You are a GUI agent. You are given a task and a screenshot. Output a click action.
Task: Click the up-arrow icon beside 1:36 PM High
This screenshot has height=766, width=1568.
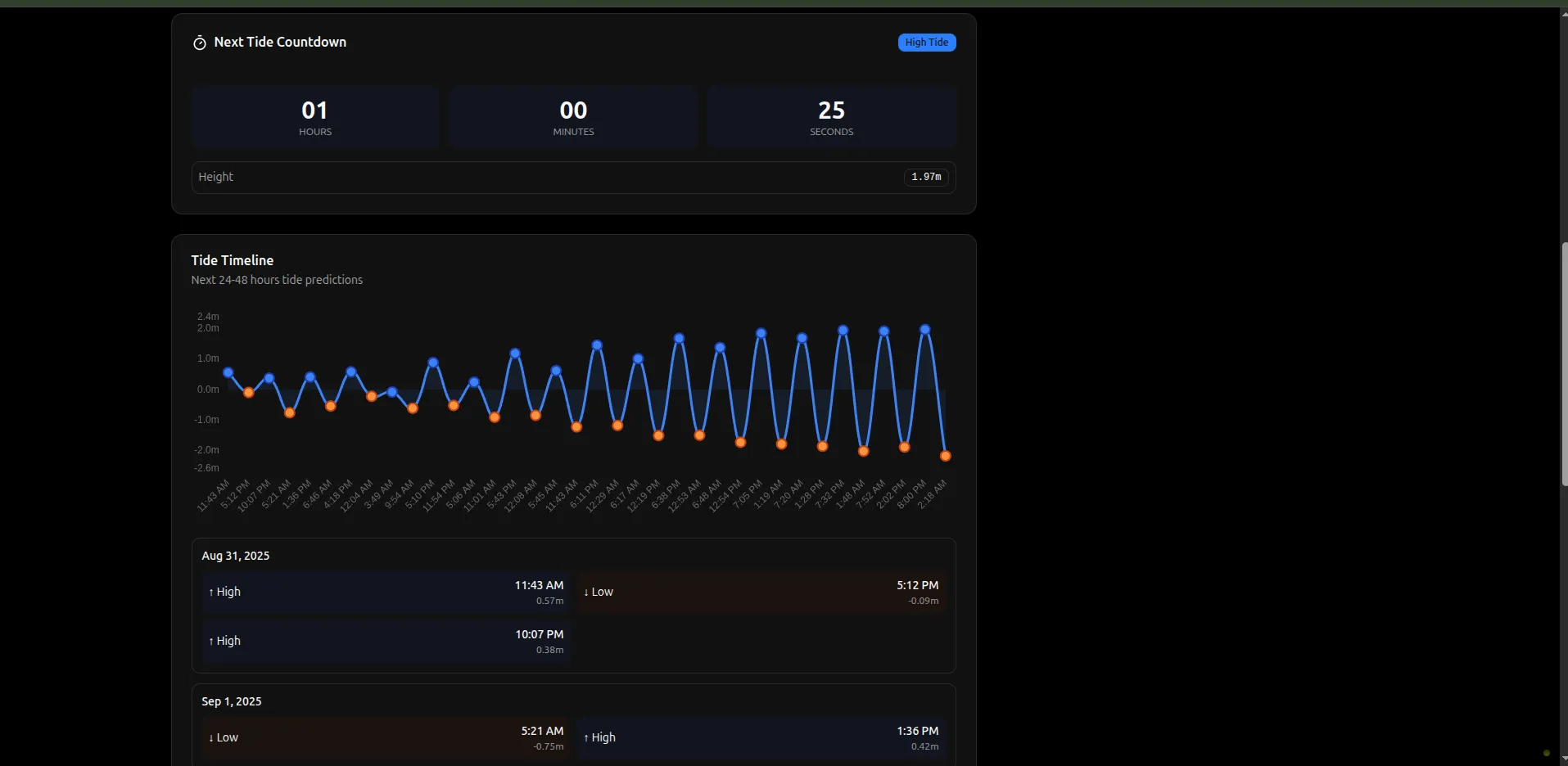point(586,737)
